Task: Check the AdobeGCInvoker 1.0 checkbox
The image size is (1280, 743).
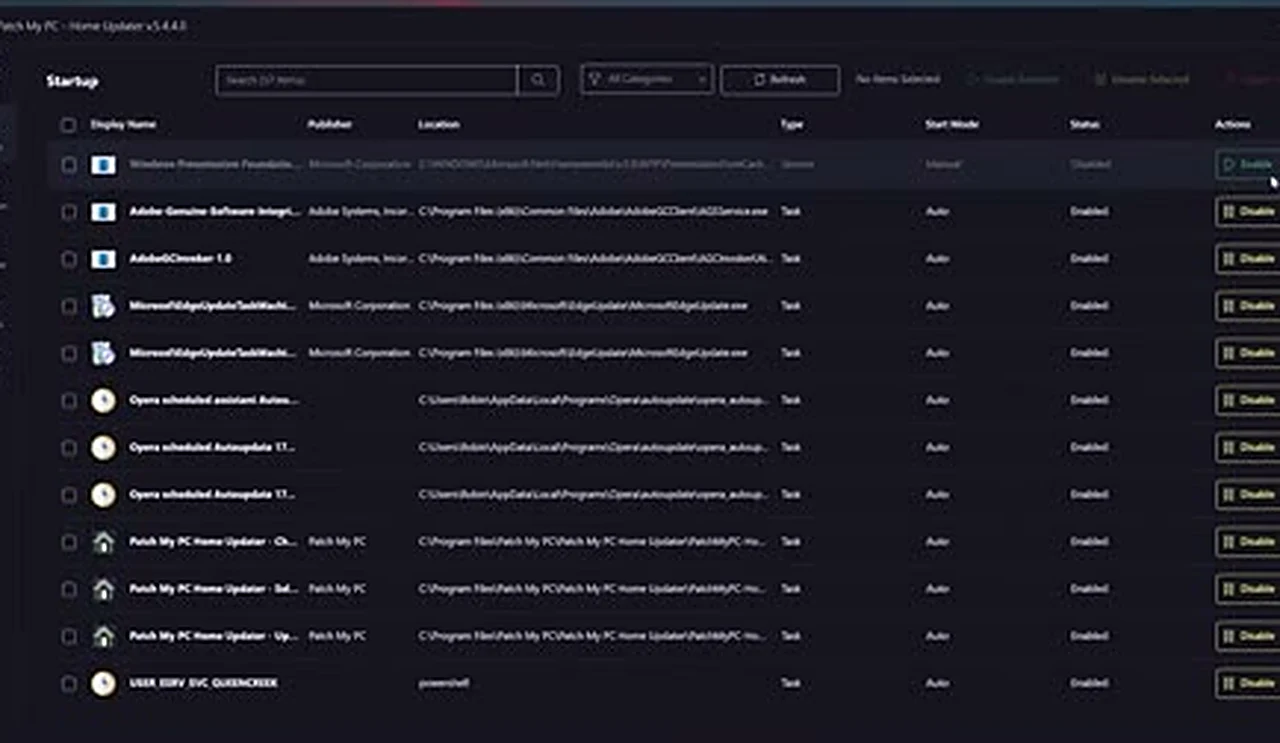Action: pos(68,259)
